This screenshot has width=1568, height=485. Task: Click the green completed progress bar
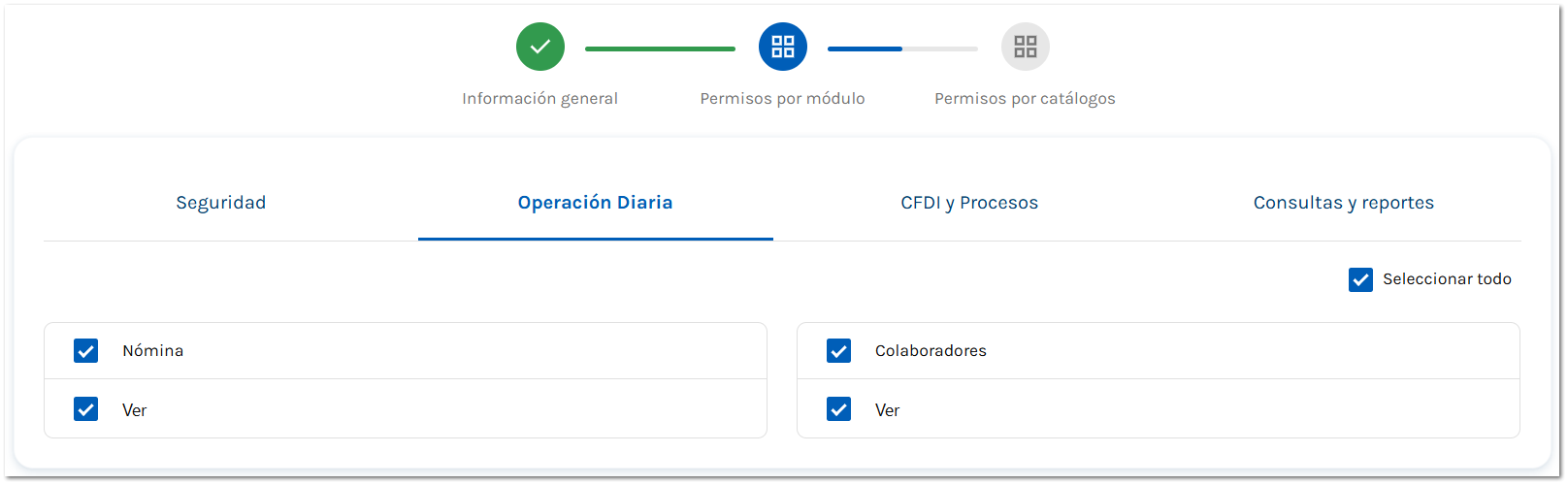click(660, 48)
